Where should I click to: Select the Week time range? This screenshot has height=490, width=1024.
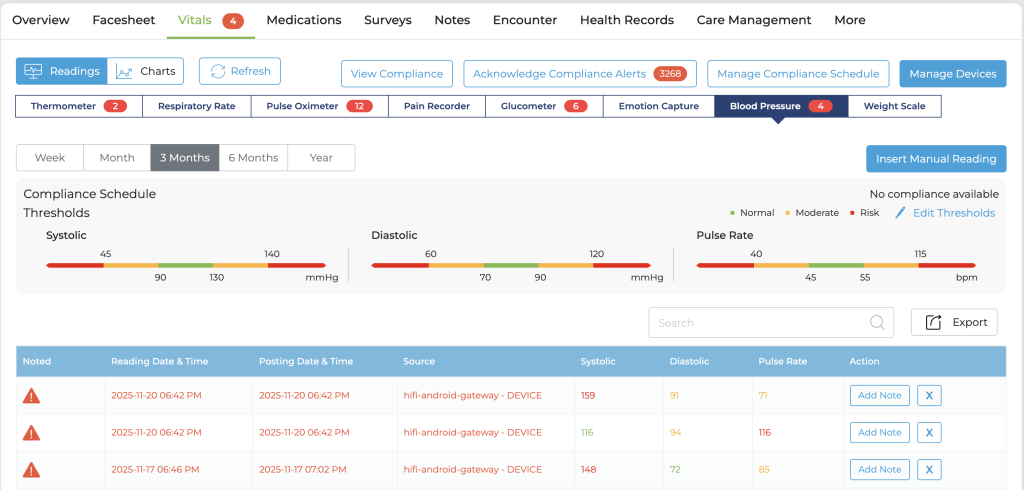(x=50, y=158)
